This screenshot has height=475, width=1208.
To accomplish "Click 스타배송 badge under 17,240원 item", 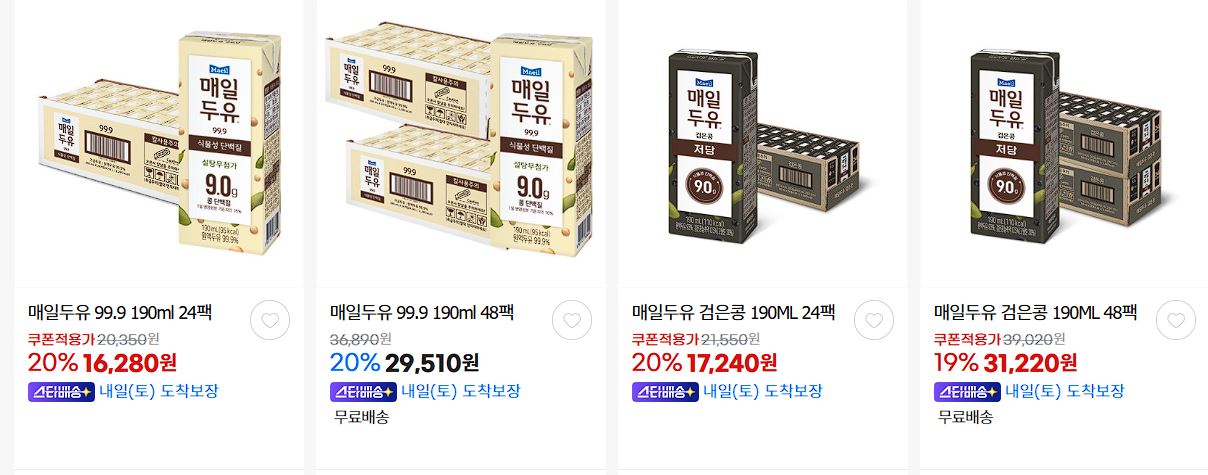I will point(665,391).
